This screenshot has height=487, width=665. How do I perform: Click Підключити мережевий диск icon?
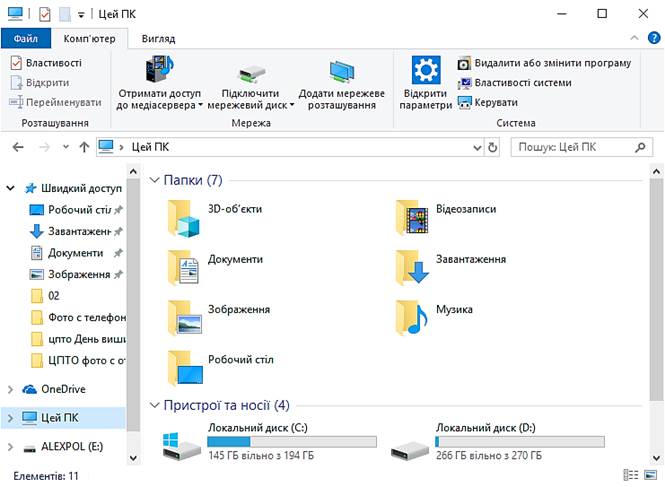tap(250, 73)
